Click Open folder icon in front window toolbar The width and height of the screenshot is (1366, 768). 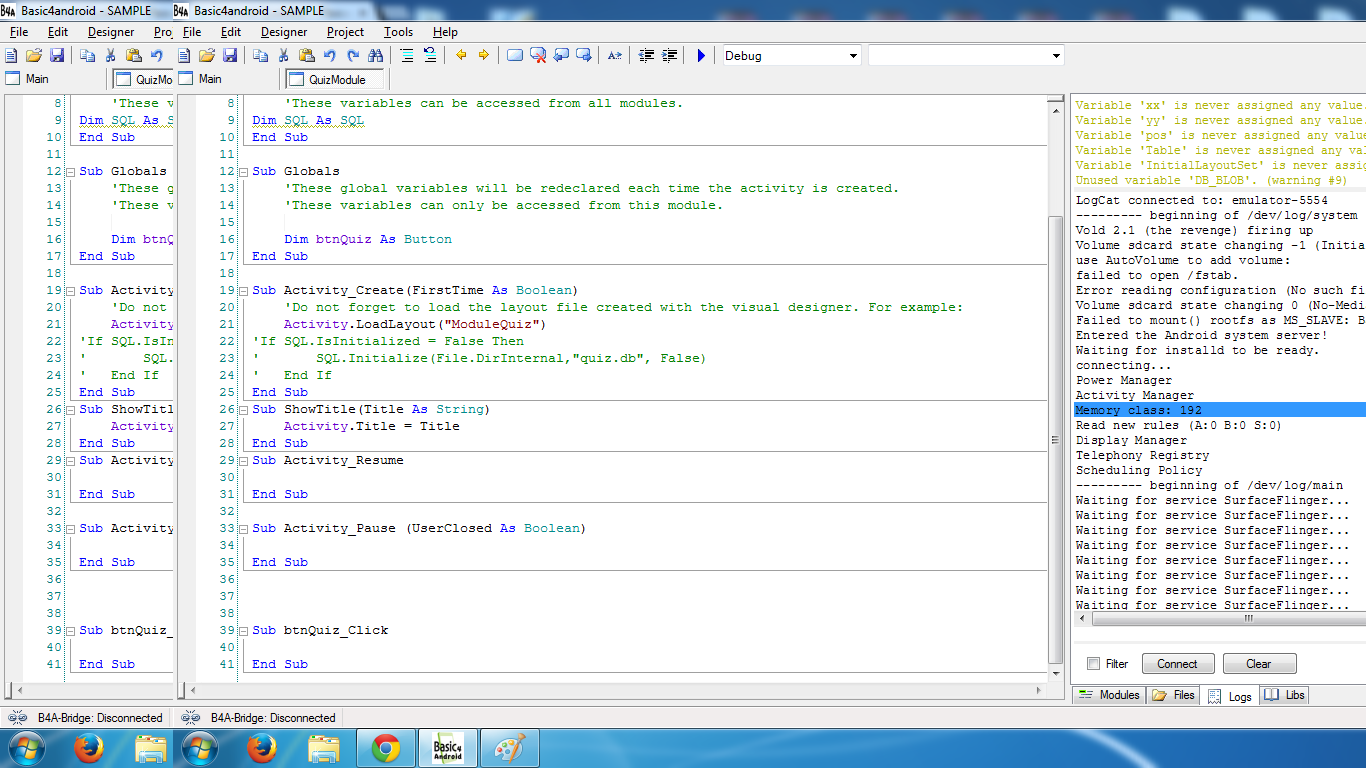point(207,56)
